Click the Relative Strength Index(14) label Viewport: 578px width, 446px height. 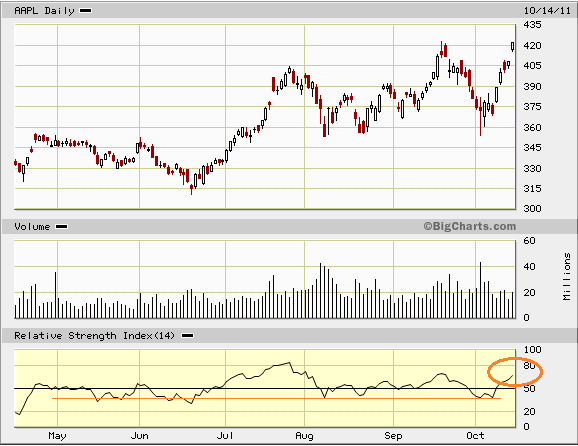click(94, 336)
